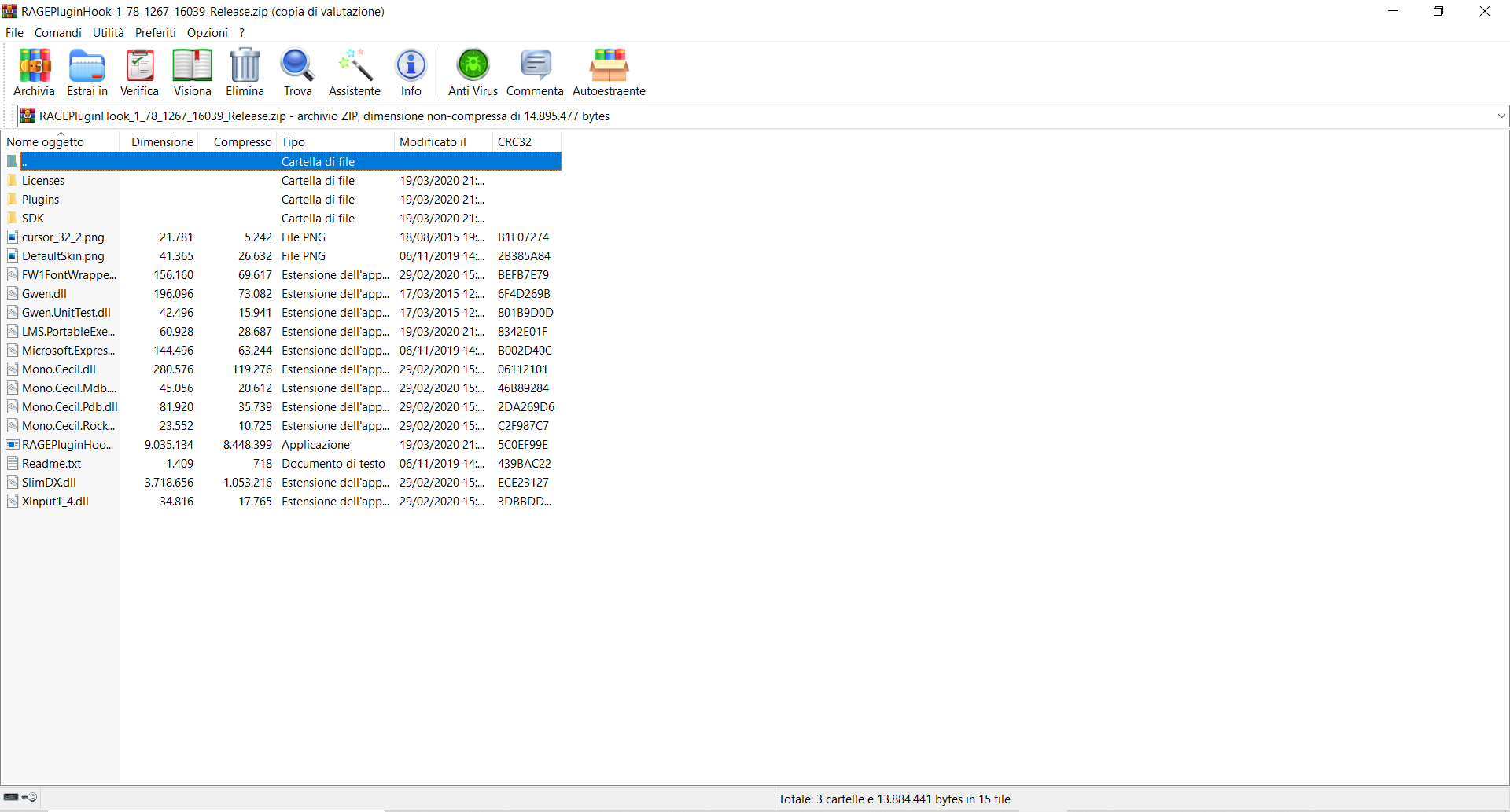This screenshot has height=812, width=1510.
Task: Click the archive path text field
Action: 763,116
